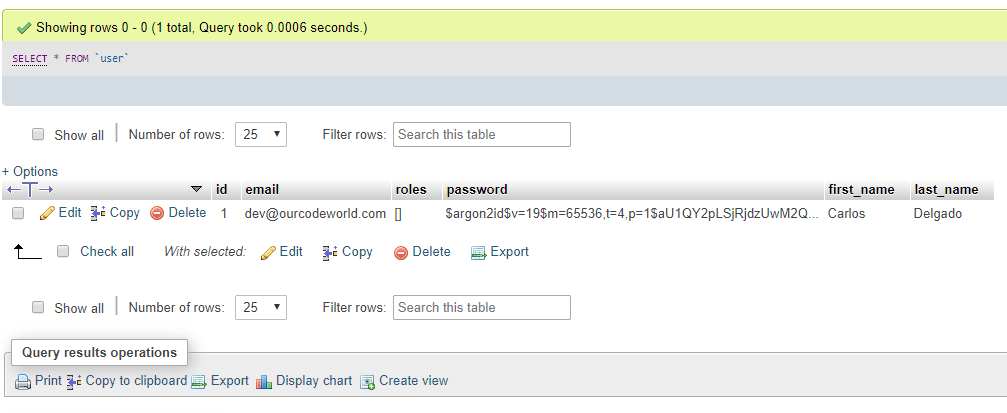The width and height of the screenshot is (1007, 413).
Task: Click the Create view icon
Action: (367, 382)
